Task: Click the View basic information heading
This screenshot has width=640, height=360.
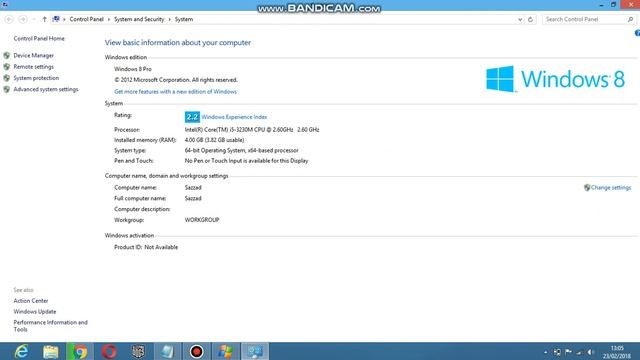Action: pos(178,43)
